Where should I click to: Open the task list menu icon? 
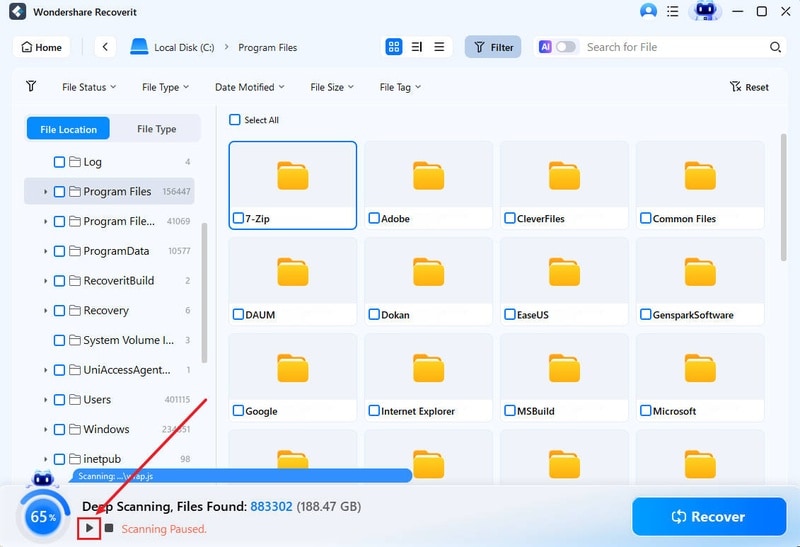tap(673, 11)
